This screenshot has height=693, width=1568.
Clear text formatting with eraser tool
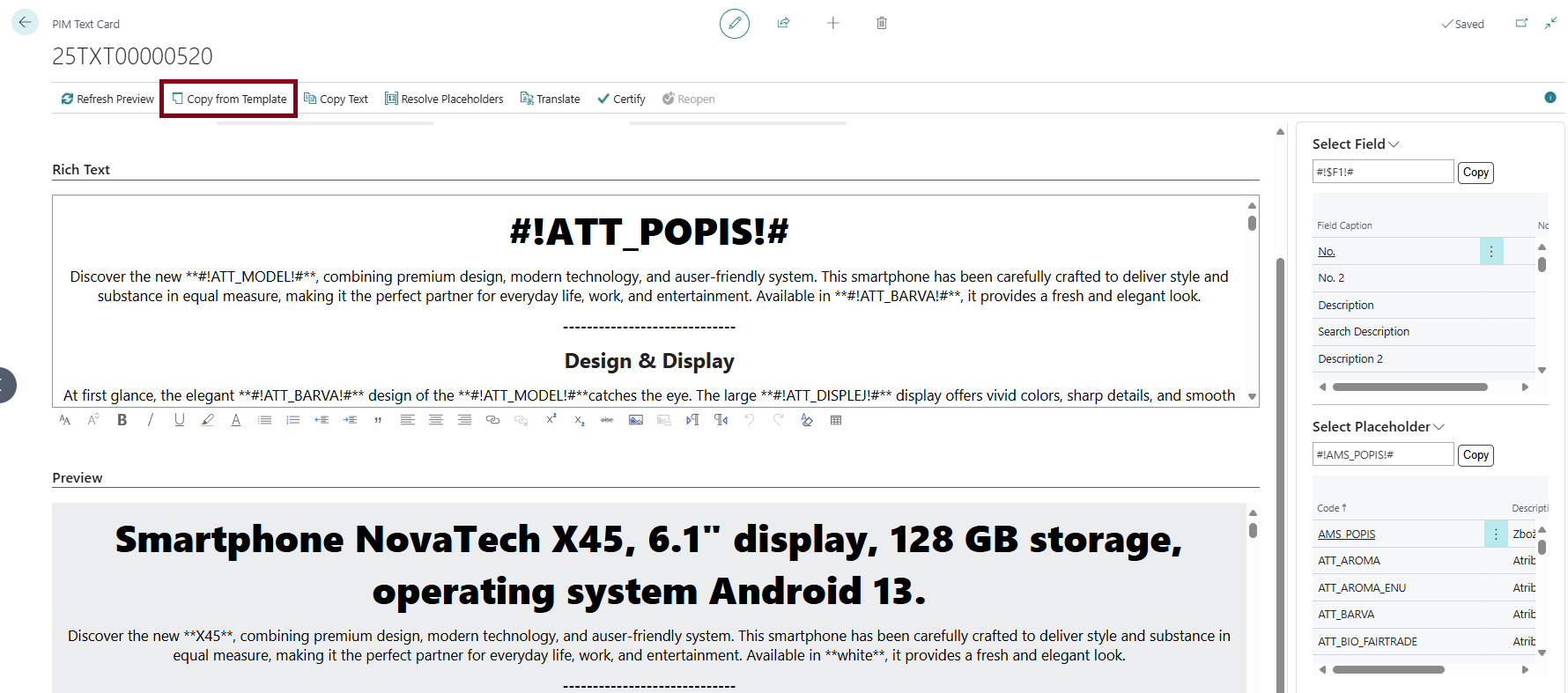click(x=807, y=420)
